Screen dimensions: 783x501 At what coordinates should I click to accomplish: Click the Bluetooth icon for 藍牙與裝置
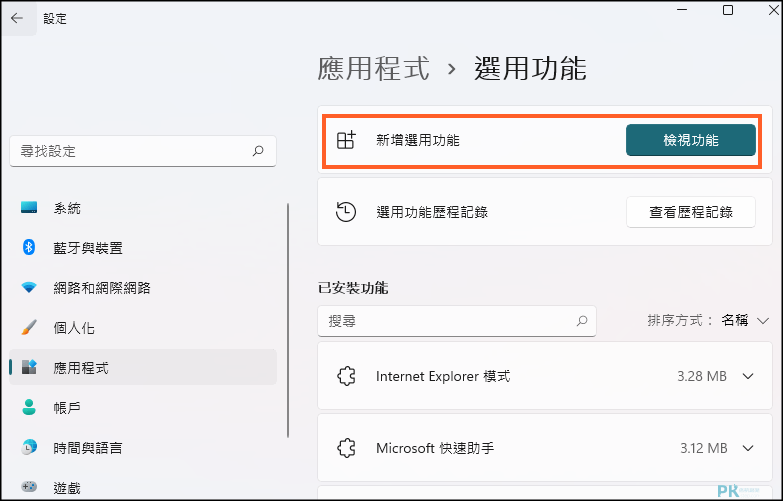(x=29, y=247)
